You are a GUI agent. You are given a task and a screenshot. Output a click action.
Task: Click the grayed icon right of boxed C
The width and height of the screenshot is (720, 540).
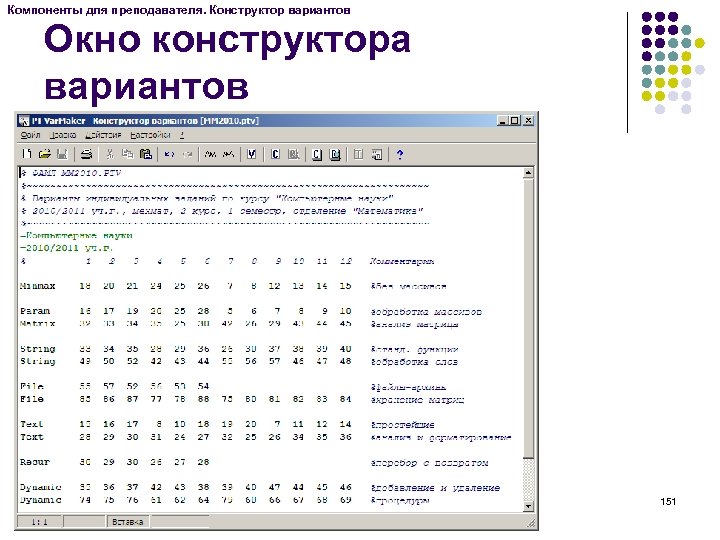(293, 154)
